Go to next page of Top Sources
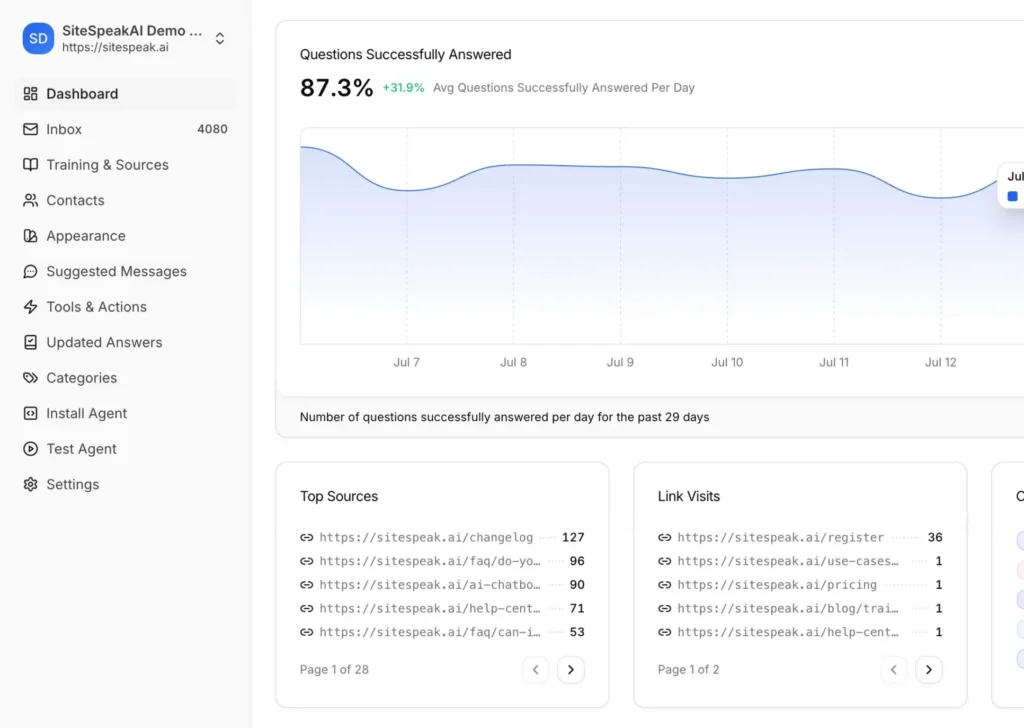Screen dimensions: 1024x728 click(x=571, y=669)
